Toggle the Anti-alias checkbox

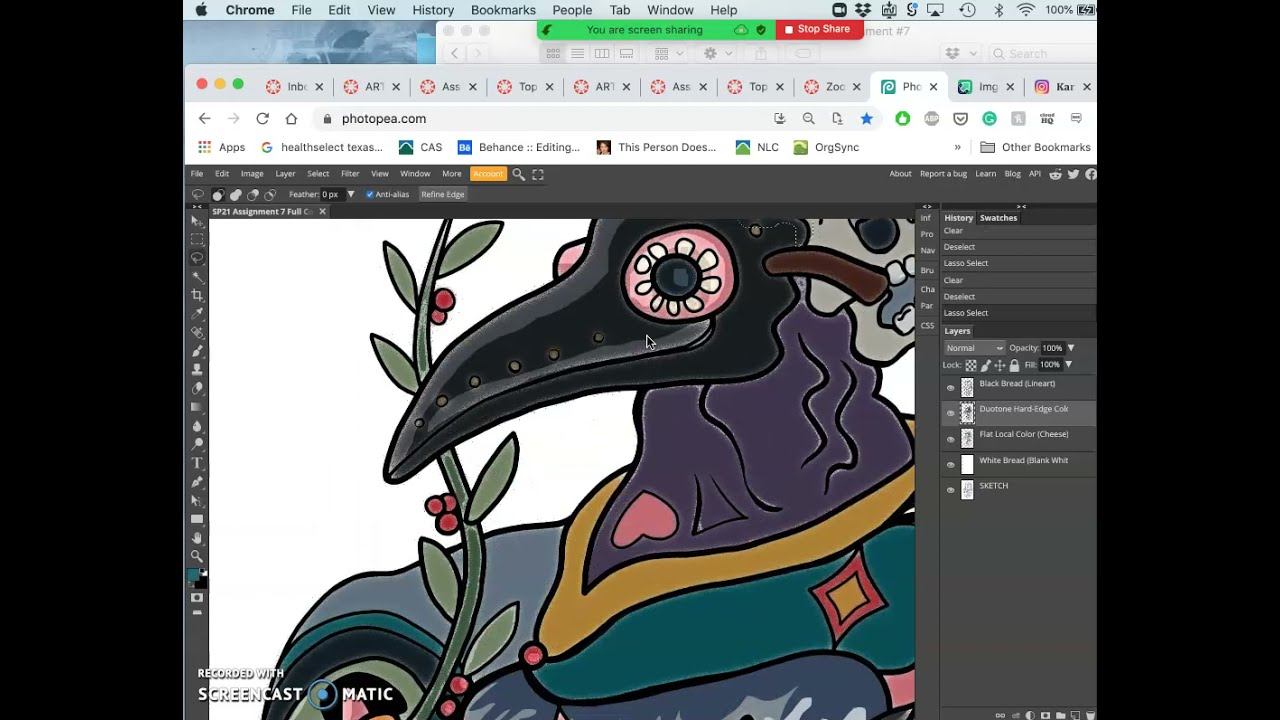pyautogui.click(x=370, y=194)
